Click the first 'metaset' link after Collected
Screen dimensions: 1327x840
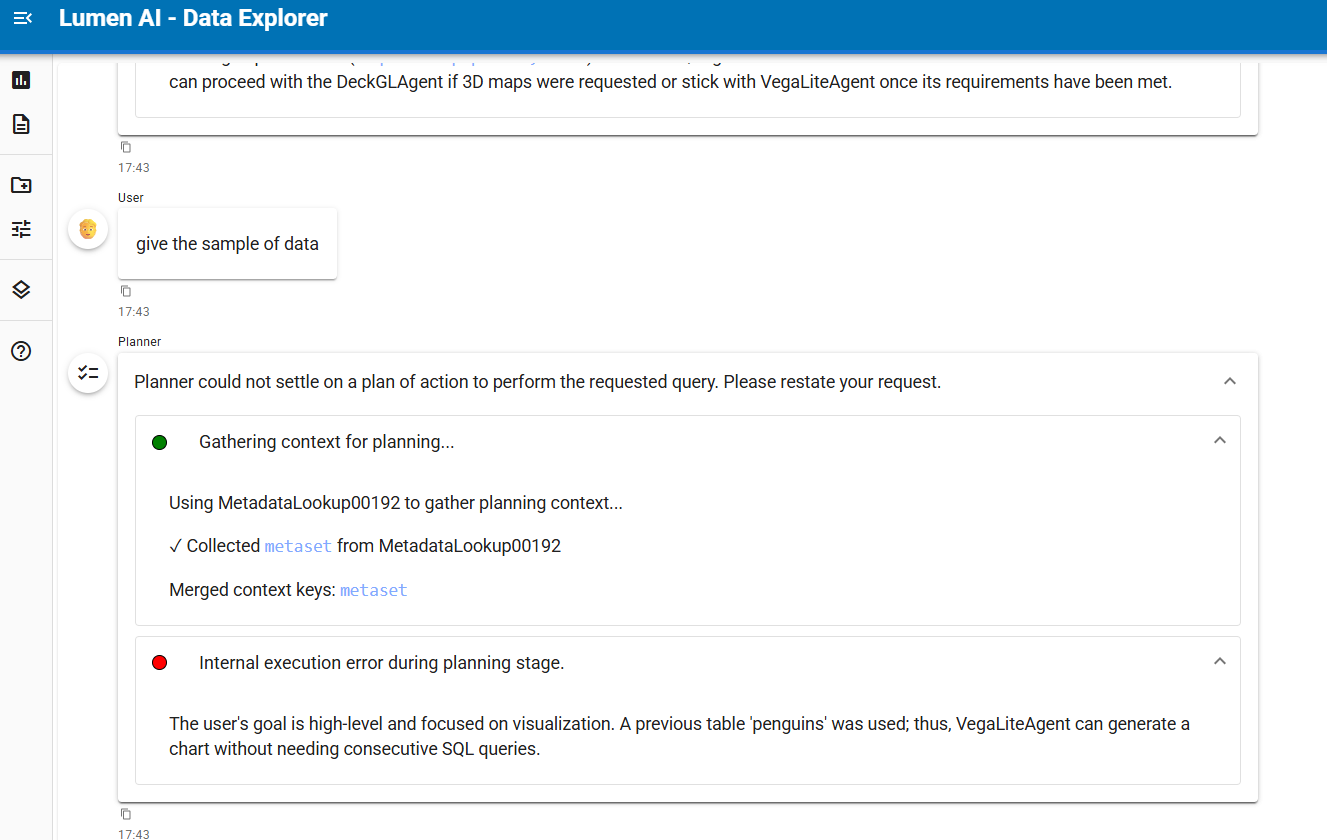point(298,546)
